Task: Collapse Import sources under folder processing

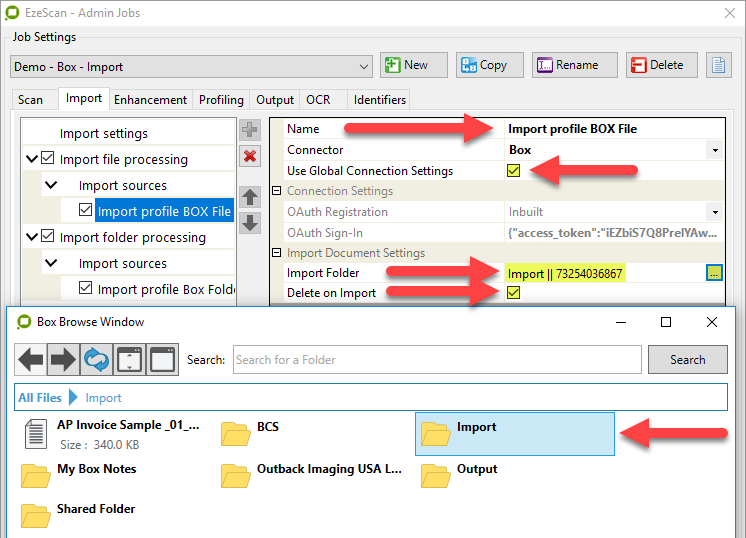Action: coord(51,263)
